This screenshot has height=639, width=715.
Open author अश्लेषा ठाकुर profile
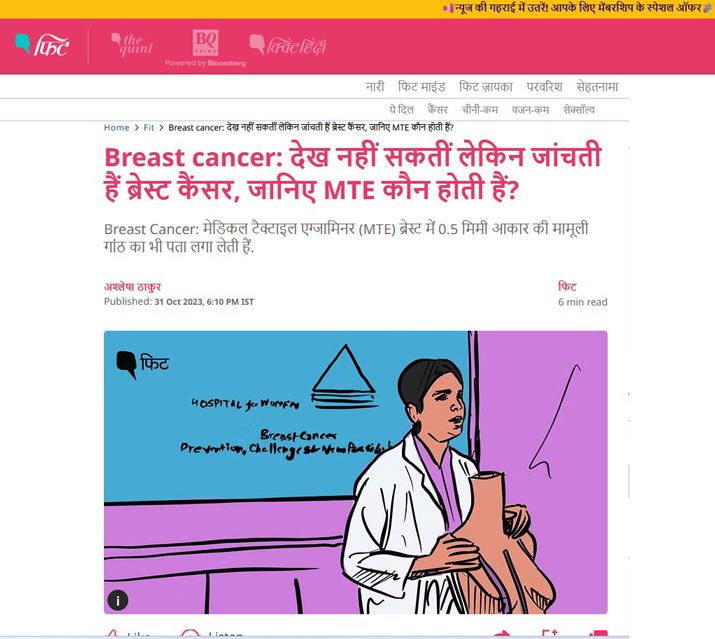(132, 287)
